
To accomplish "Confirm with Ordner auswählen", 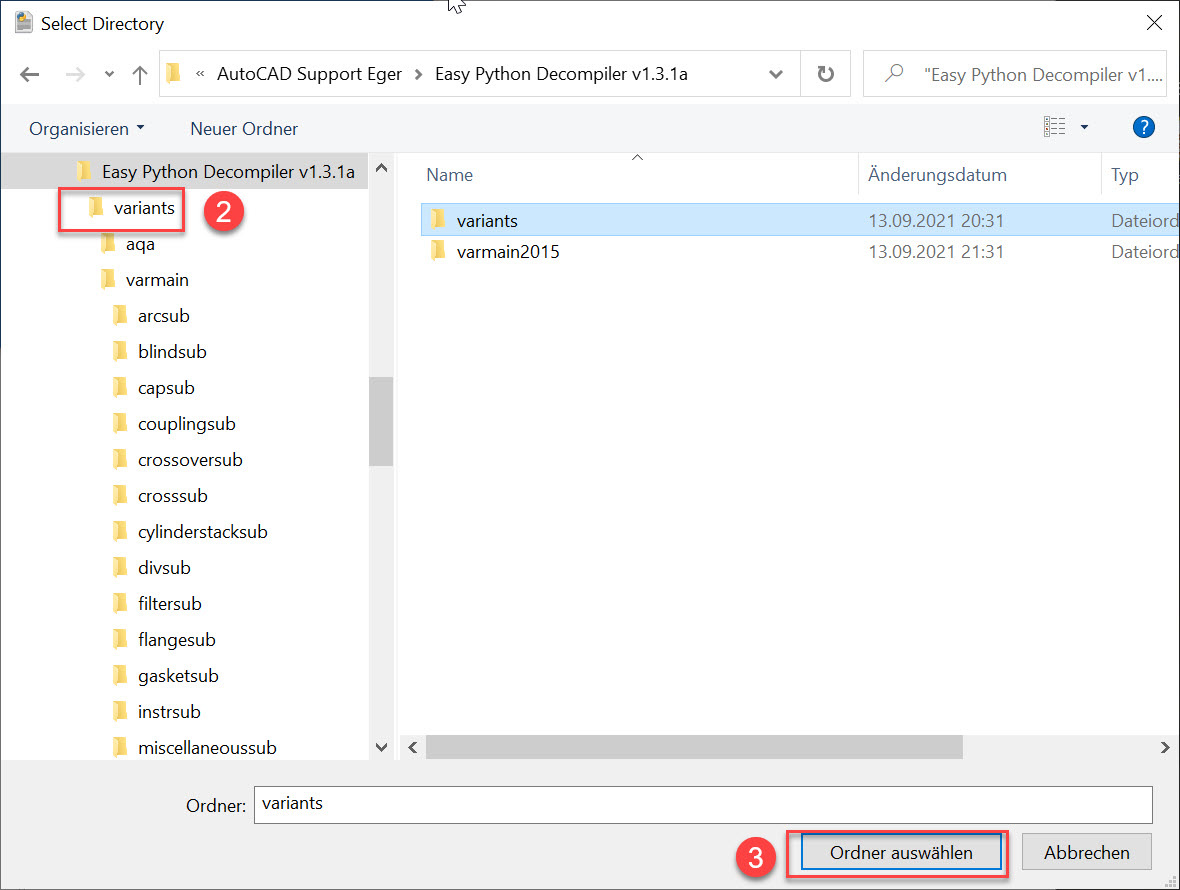I will (x=898, y=852).
